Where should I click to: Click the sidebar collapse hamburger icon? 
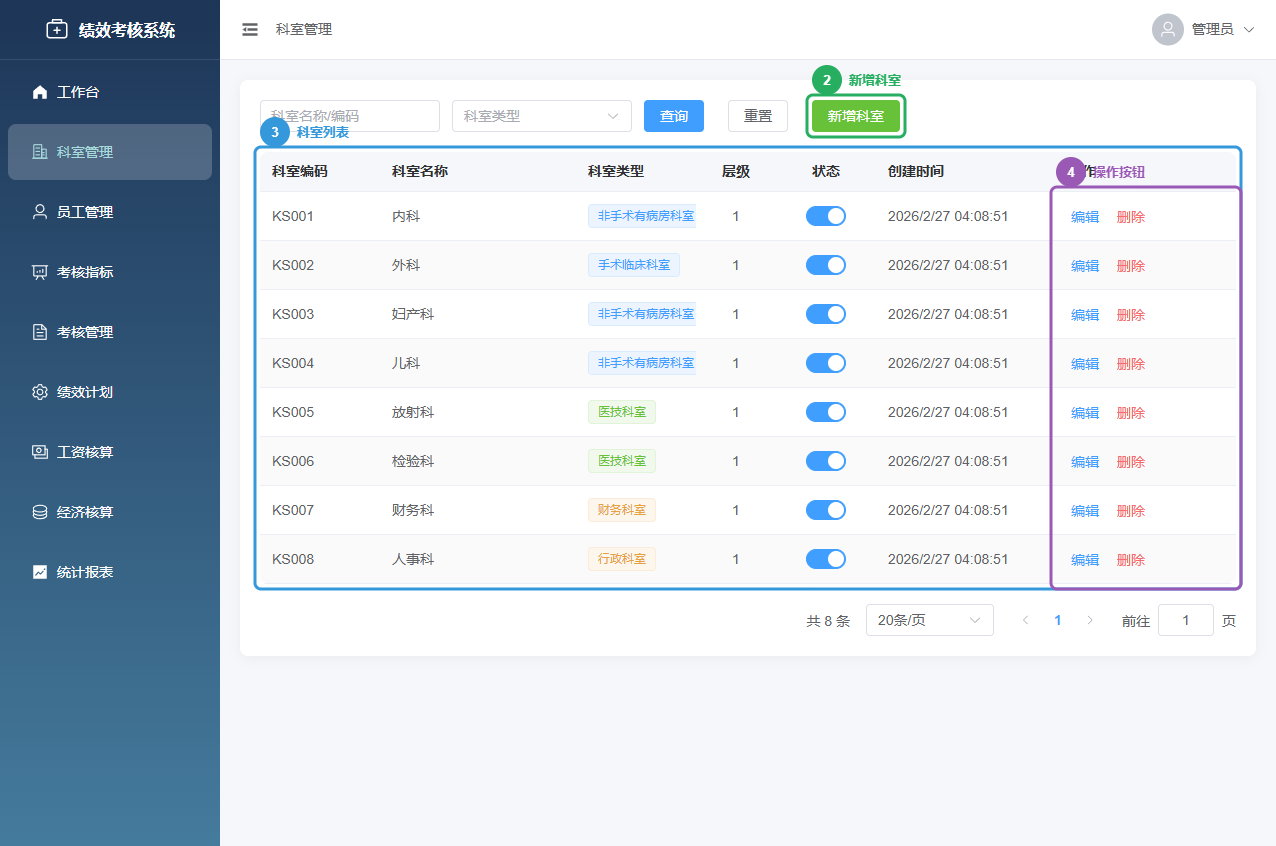pyautogui.click(x=250, y=30)
